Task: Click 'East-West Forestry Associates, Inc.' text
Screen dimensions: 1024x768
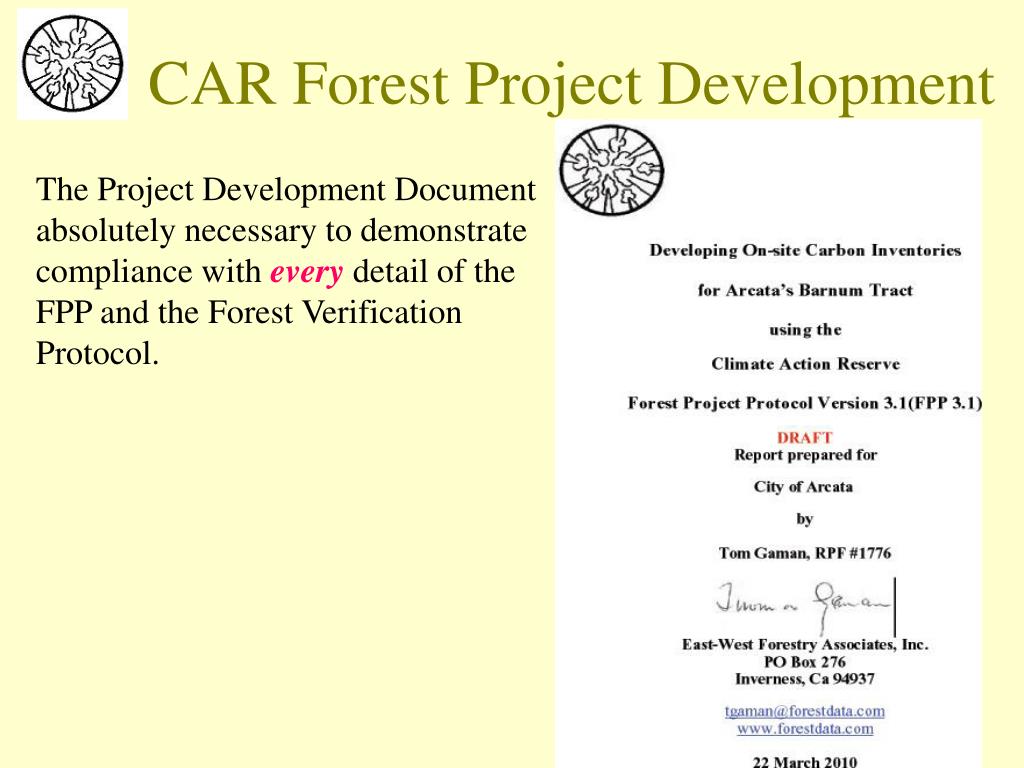Action: [x=805, y=645]
